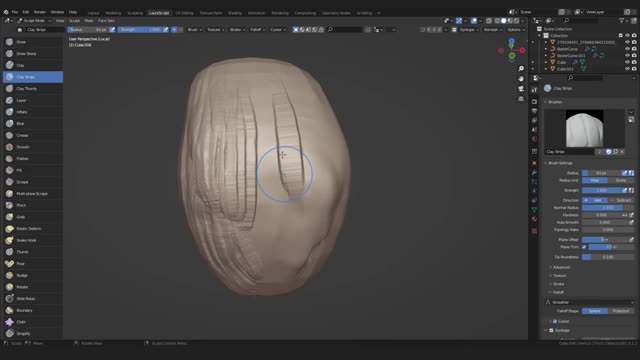Open the Falloff dropdown in header

pyautogui.click(x=258, y=30)
